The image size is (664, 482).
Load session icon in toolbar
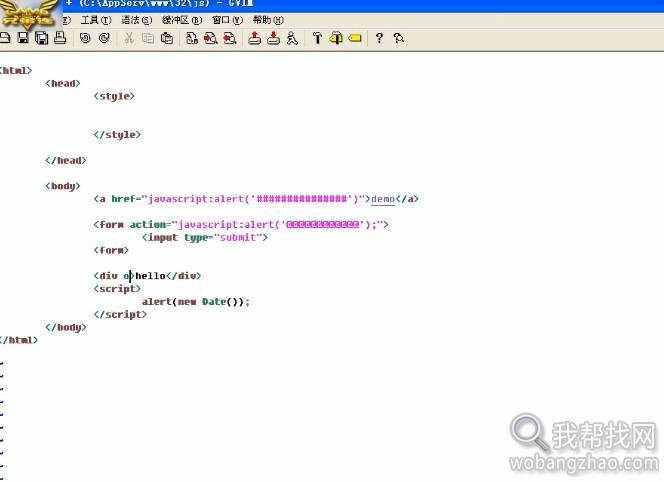[255, 38]
